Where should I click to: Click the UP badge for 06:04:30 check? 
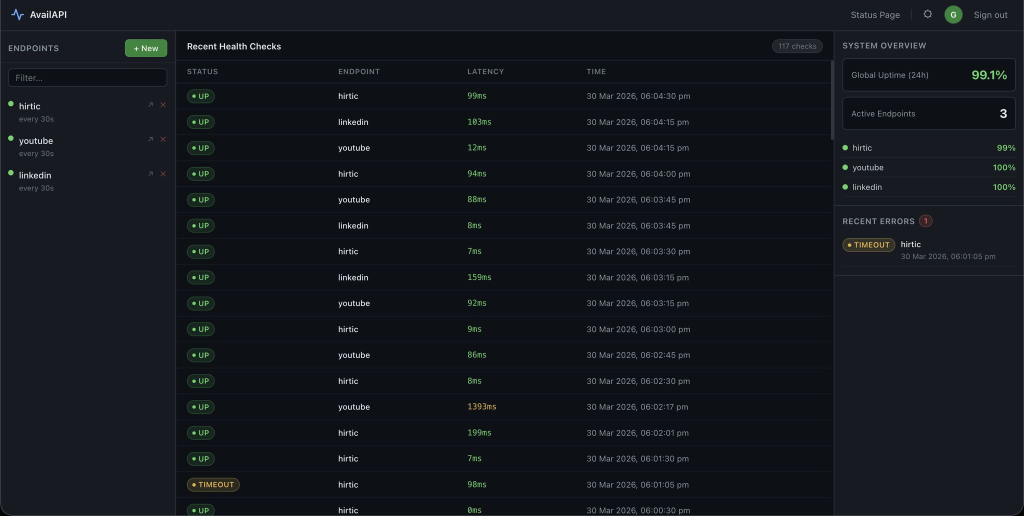[200, 96]
